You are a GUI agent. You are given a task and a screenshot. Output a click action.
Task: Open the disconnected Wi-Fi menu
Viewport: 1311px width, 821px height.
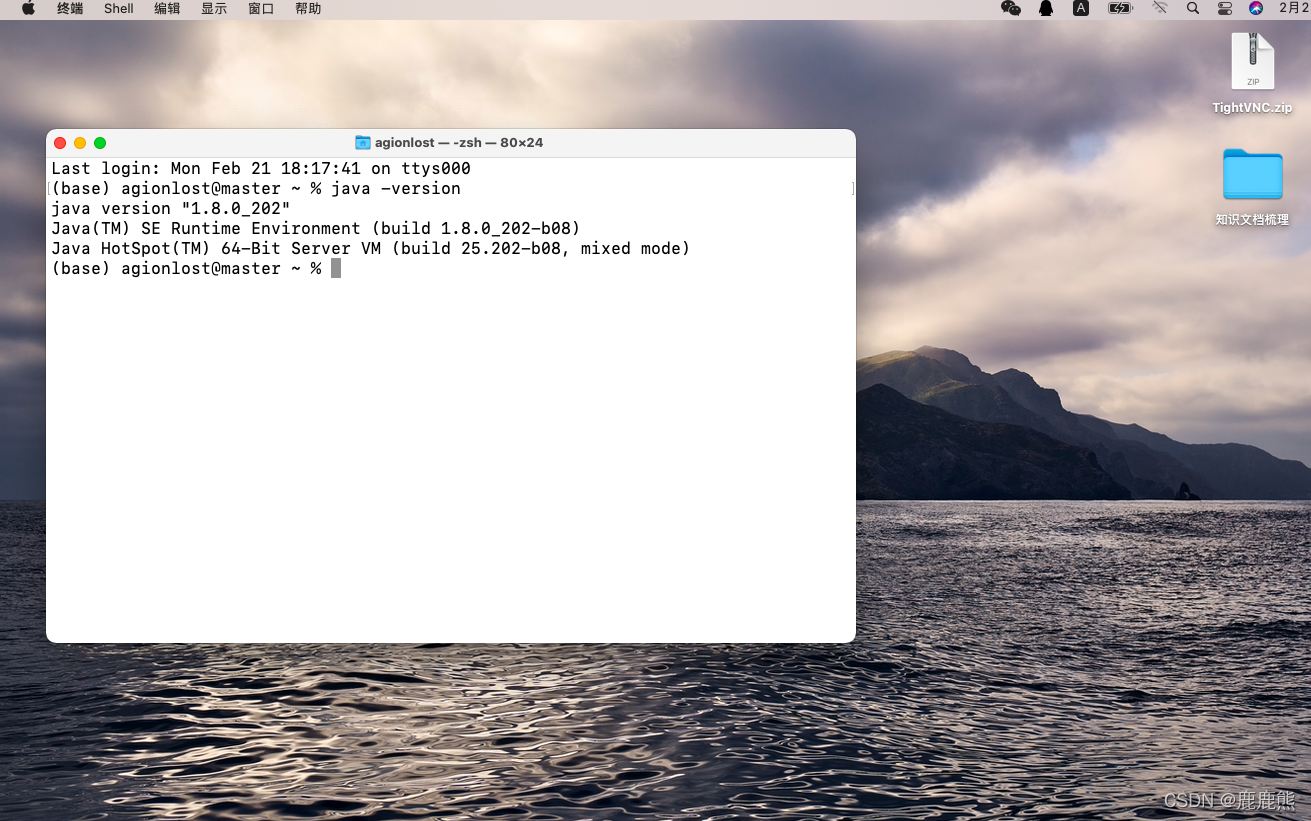point(1160,8)
